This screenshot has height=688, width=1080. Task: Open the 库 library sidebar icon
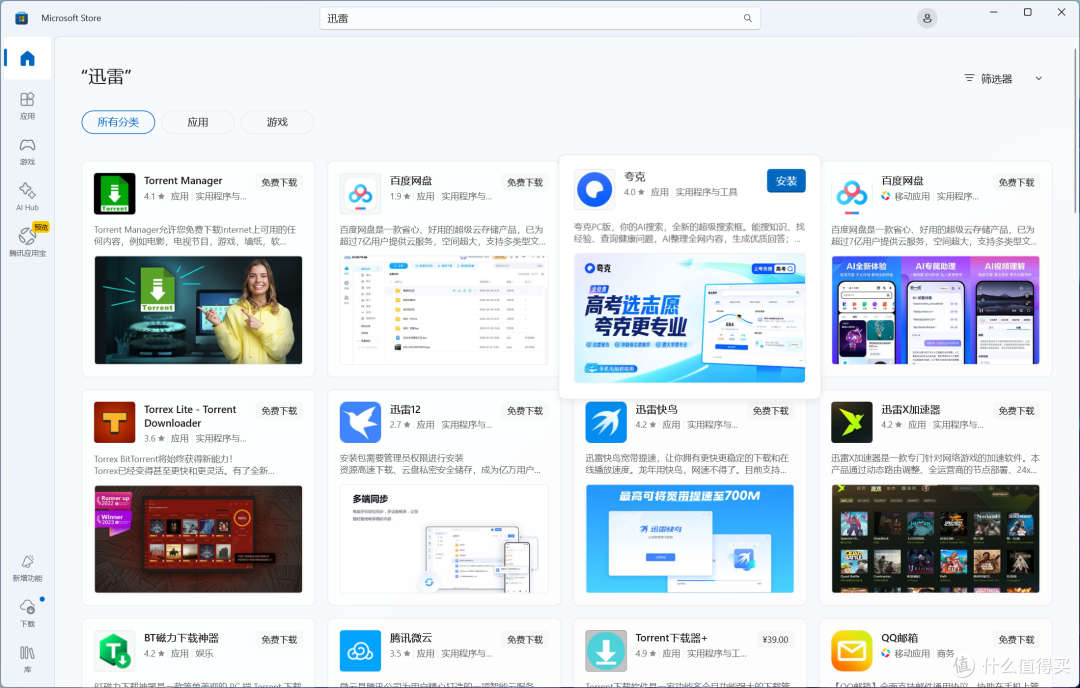click(x=27, y=659)
